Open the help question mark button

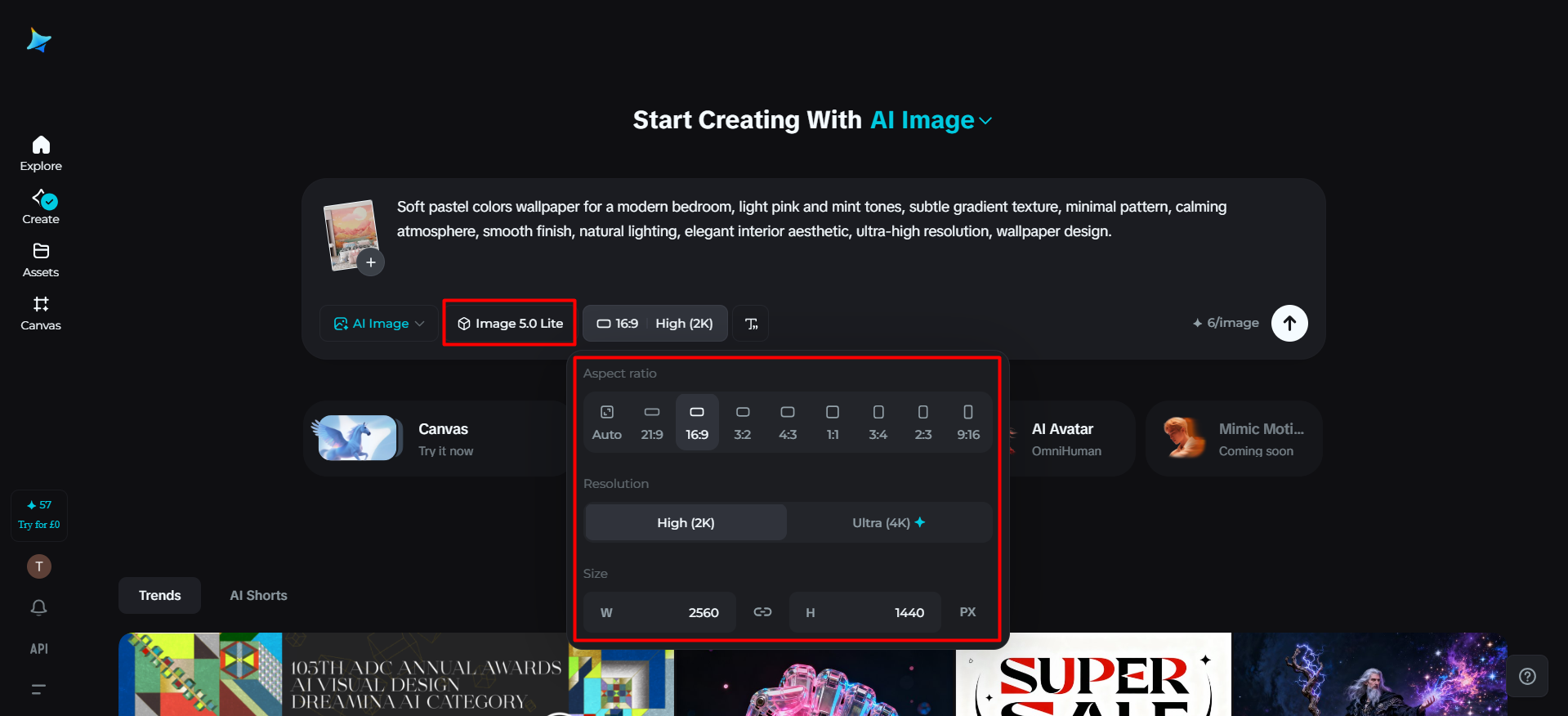1527,676
